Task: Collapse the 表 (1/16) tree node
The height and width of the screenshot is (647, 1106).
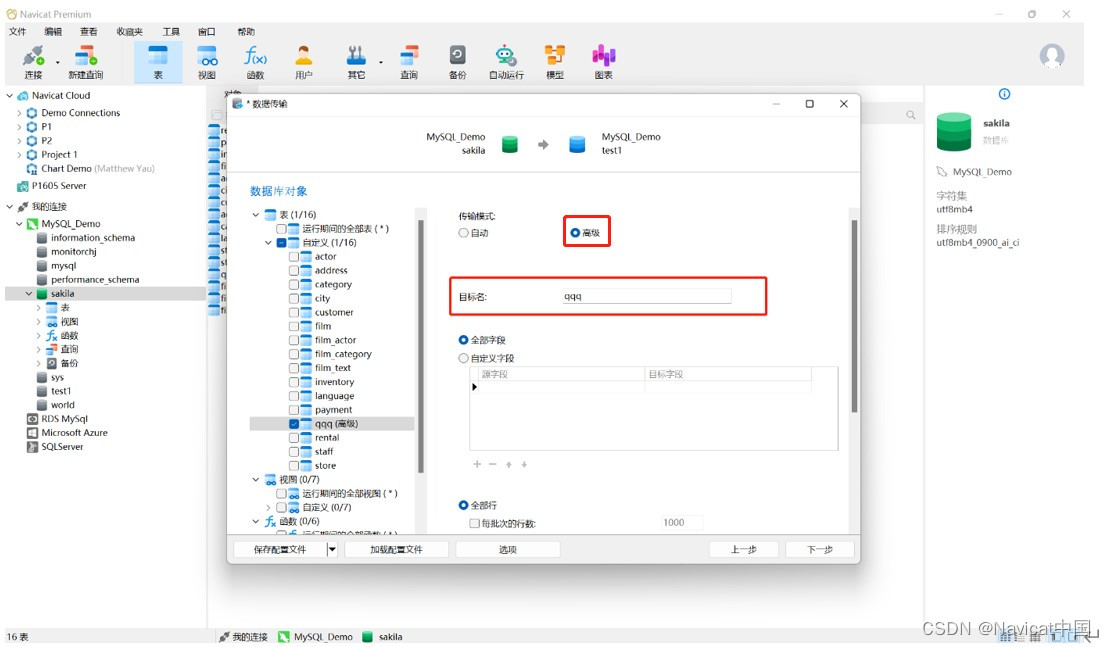Action: click(x=256, y=214)
